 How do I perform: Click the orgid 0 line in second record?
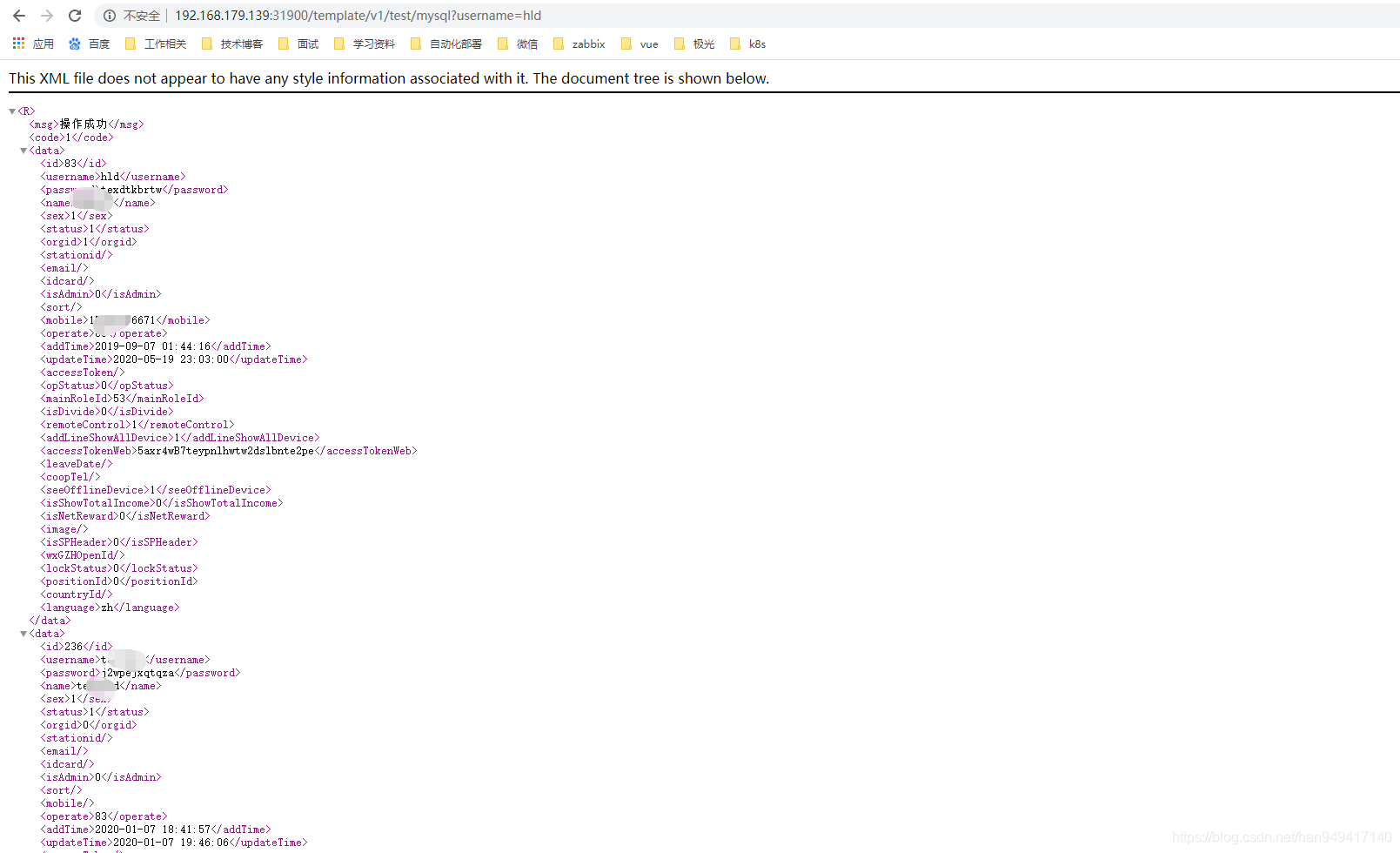pos(89,725)
